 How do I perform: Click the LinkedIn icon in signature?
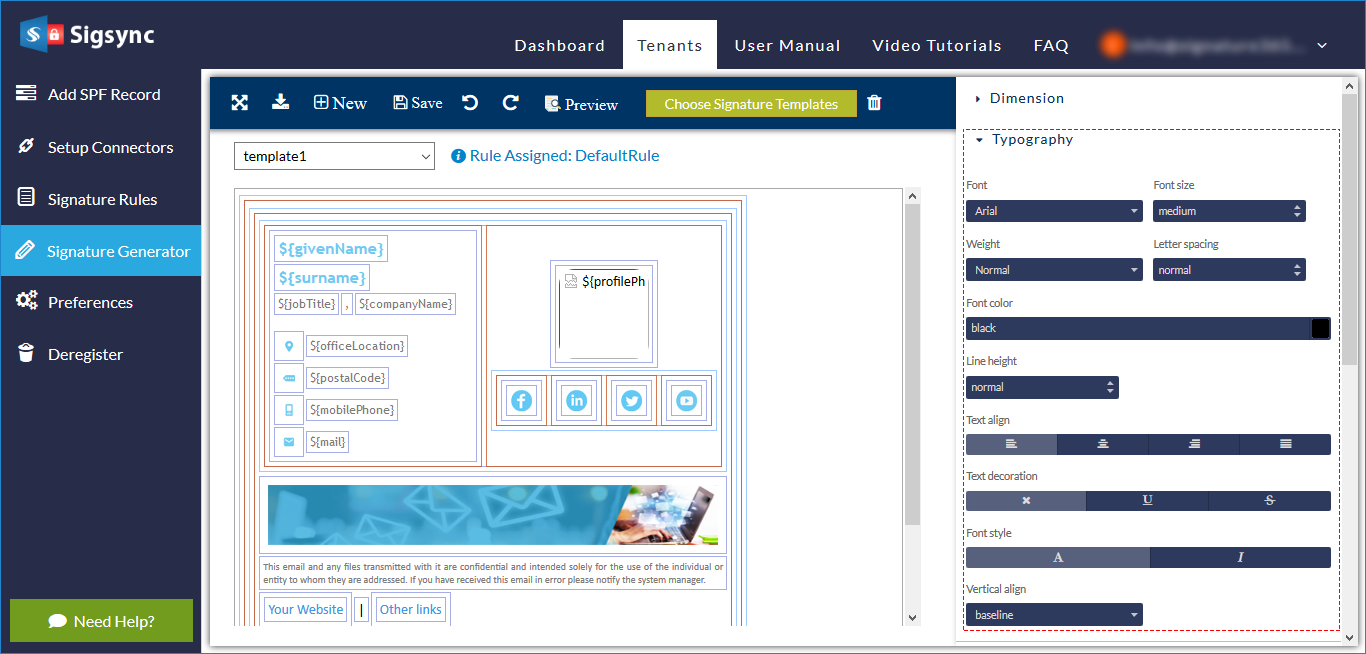(x=576, y=401)
